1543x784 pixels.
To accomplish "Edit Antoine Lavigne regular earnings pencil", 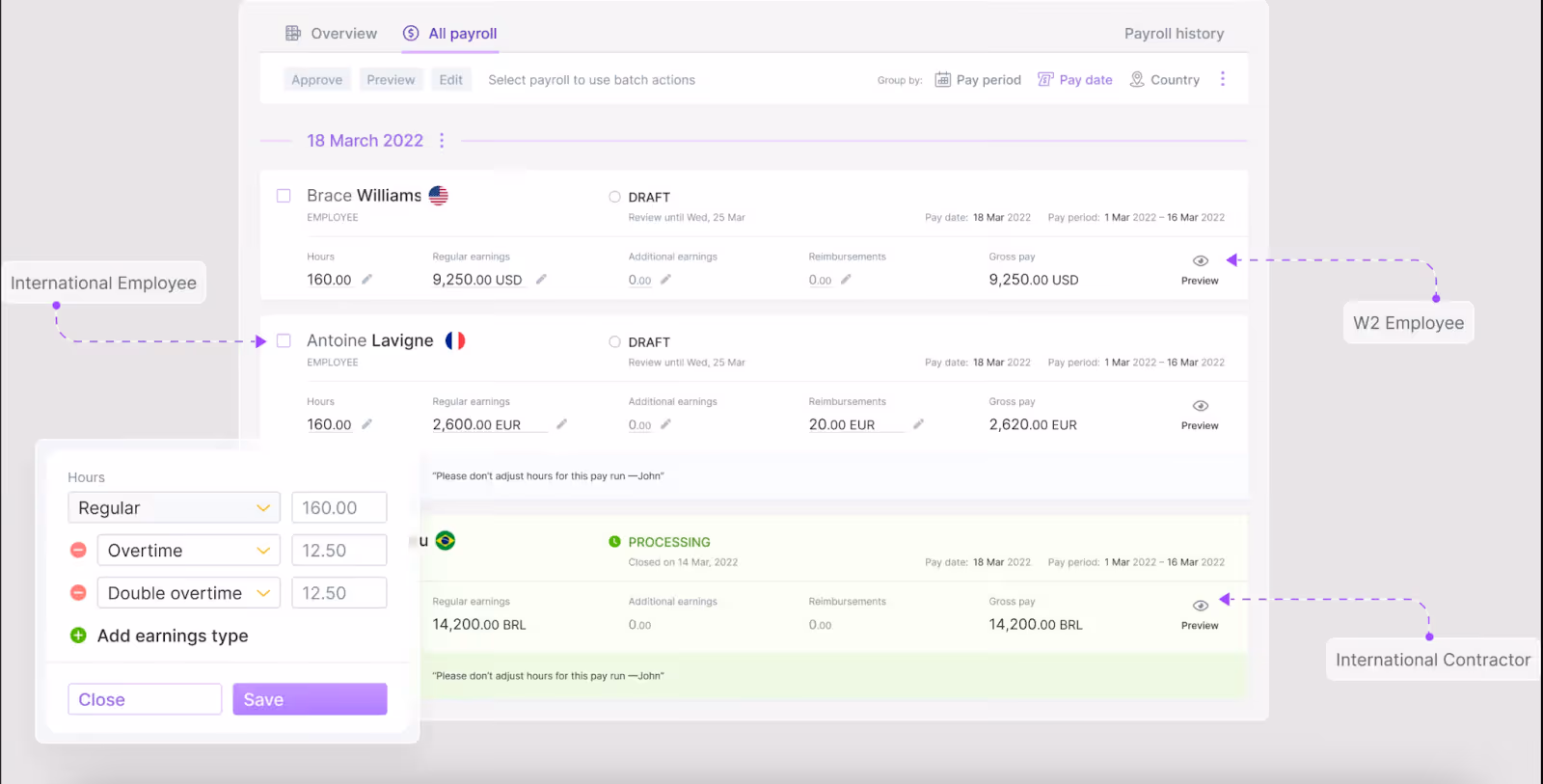I will coord(561,424).
